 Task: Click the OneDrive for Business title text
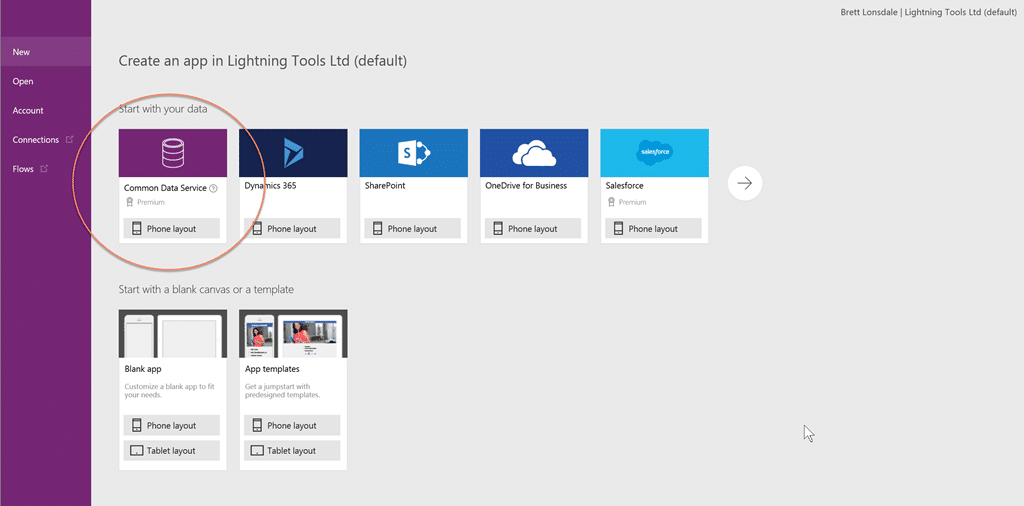tap(526, 185)
